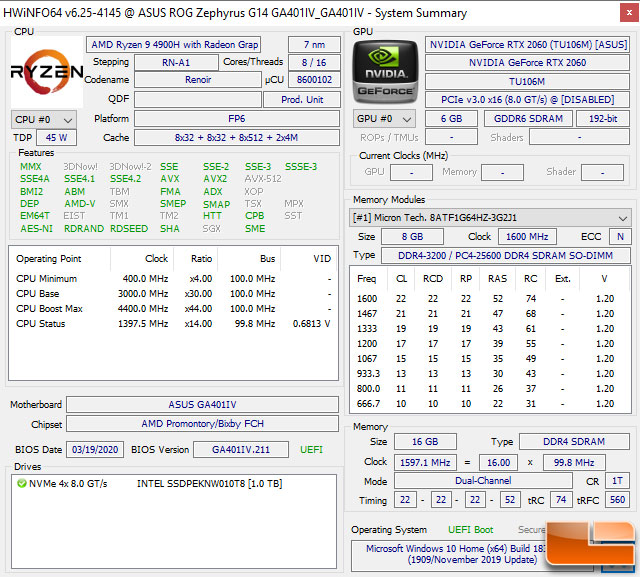This screenshot has height=577, width=640.
Task: Click the FP6 platform field
Action: click(x=237, y=119)
